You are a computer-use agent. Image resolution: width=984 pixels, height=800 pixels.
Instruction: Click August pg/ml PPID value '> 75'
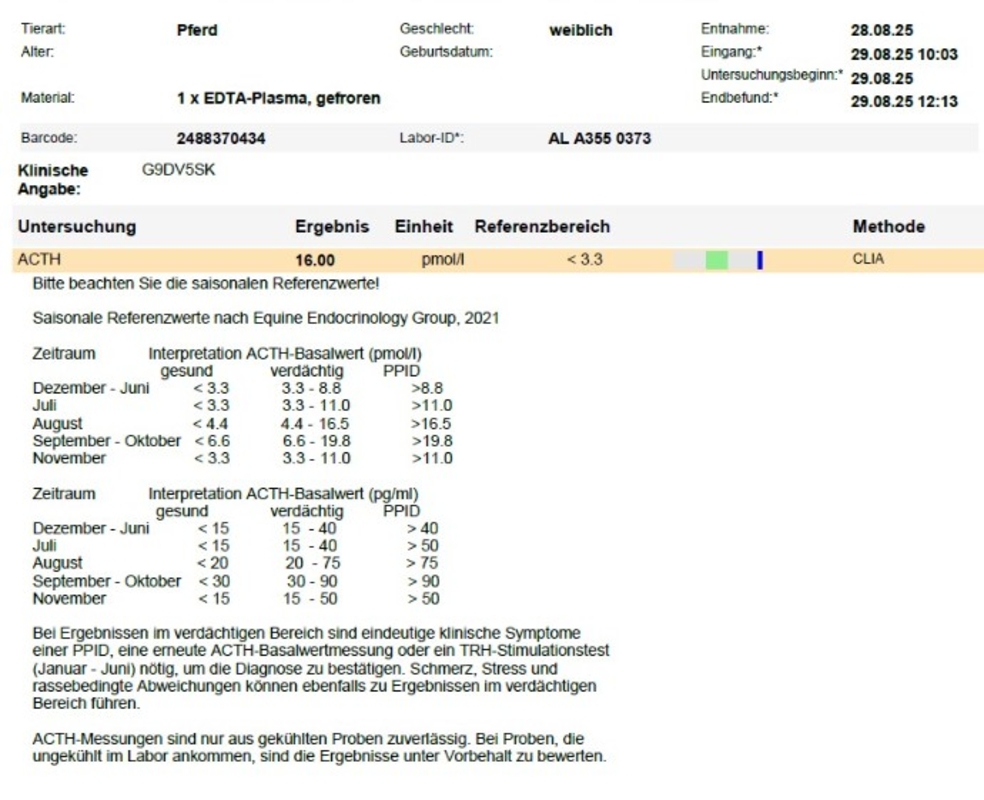tap(422, 563)
